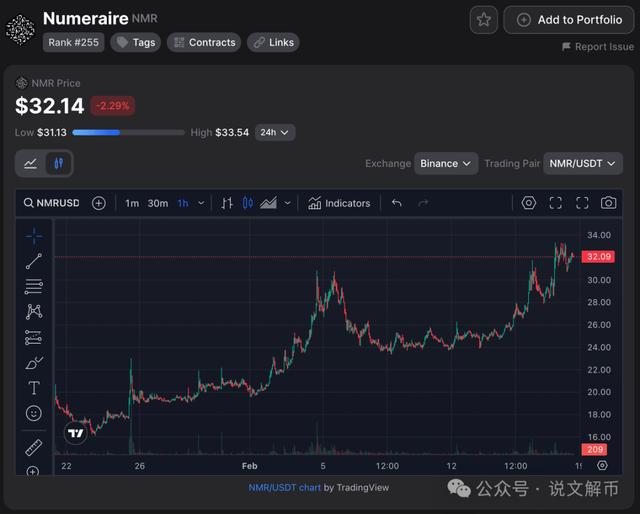Click the 32.09 current price label
Viewport: 640px width, 514px height.
598,257
